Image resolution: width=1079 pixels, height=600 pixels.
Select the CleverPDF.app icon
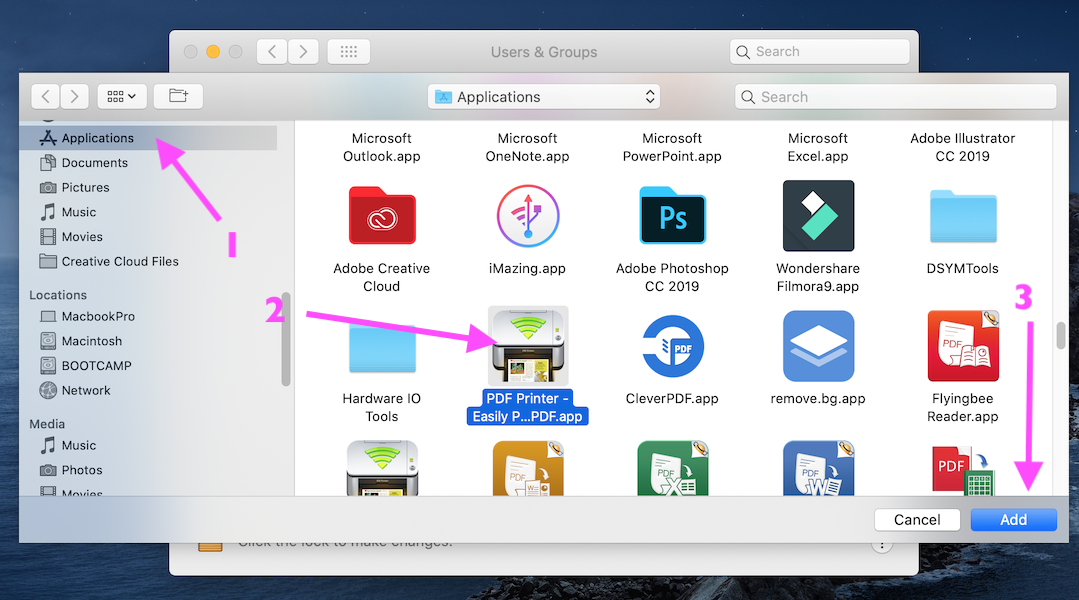(x=672, y=346)
